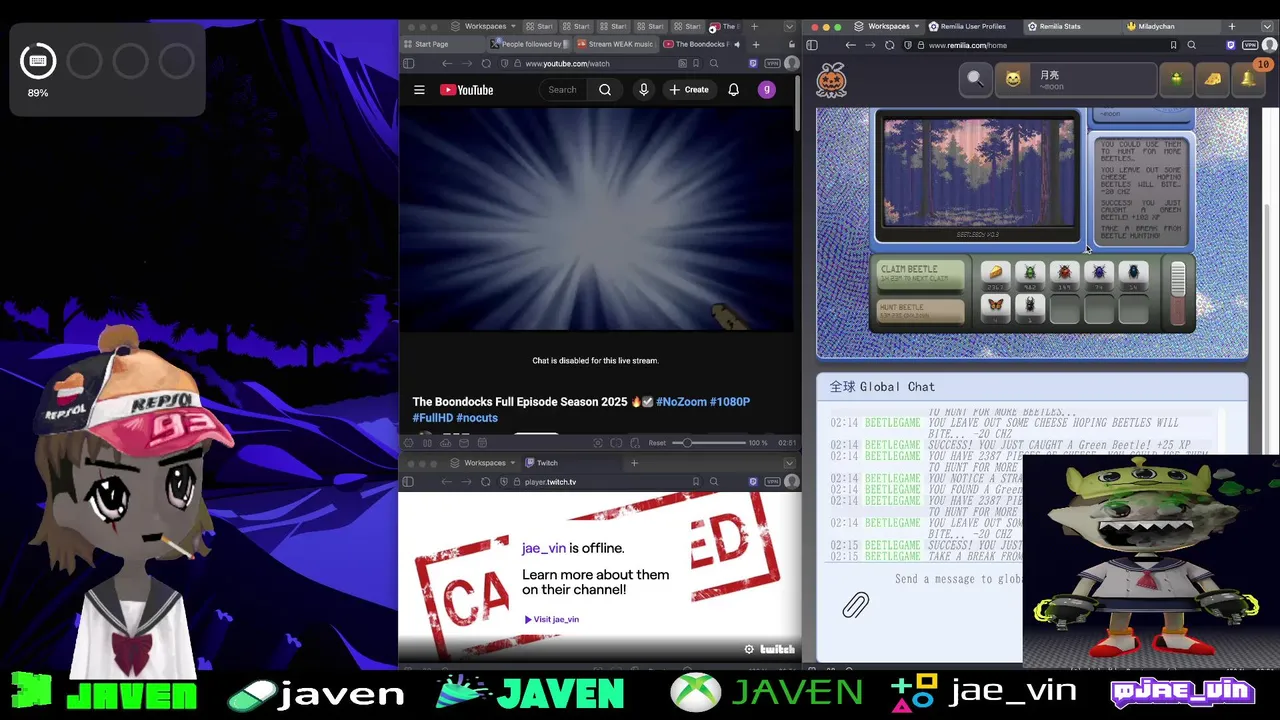Click the Remilia pumpkin logo

(x=831, y=80)
